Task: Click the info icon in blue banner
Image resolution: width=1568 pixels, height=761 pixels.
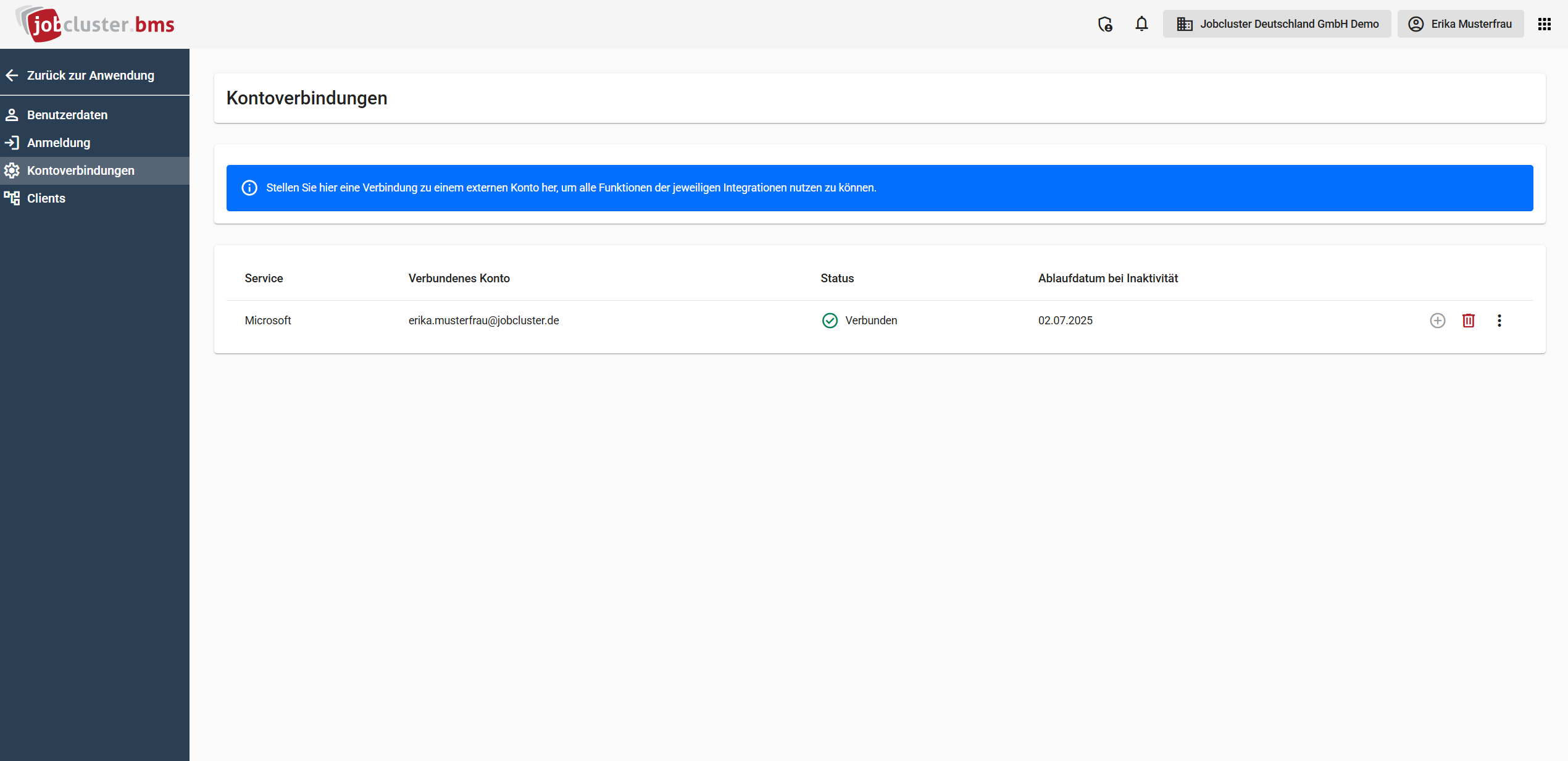Action: tap(249, 188)
